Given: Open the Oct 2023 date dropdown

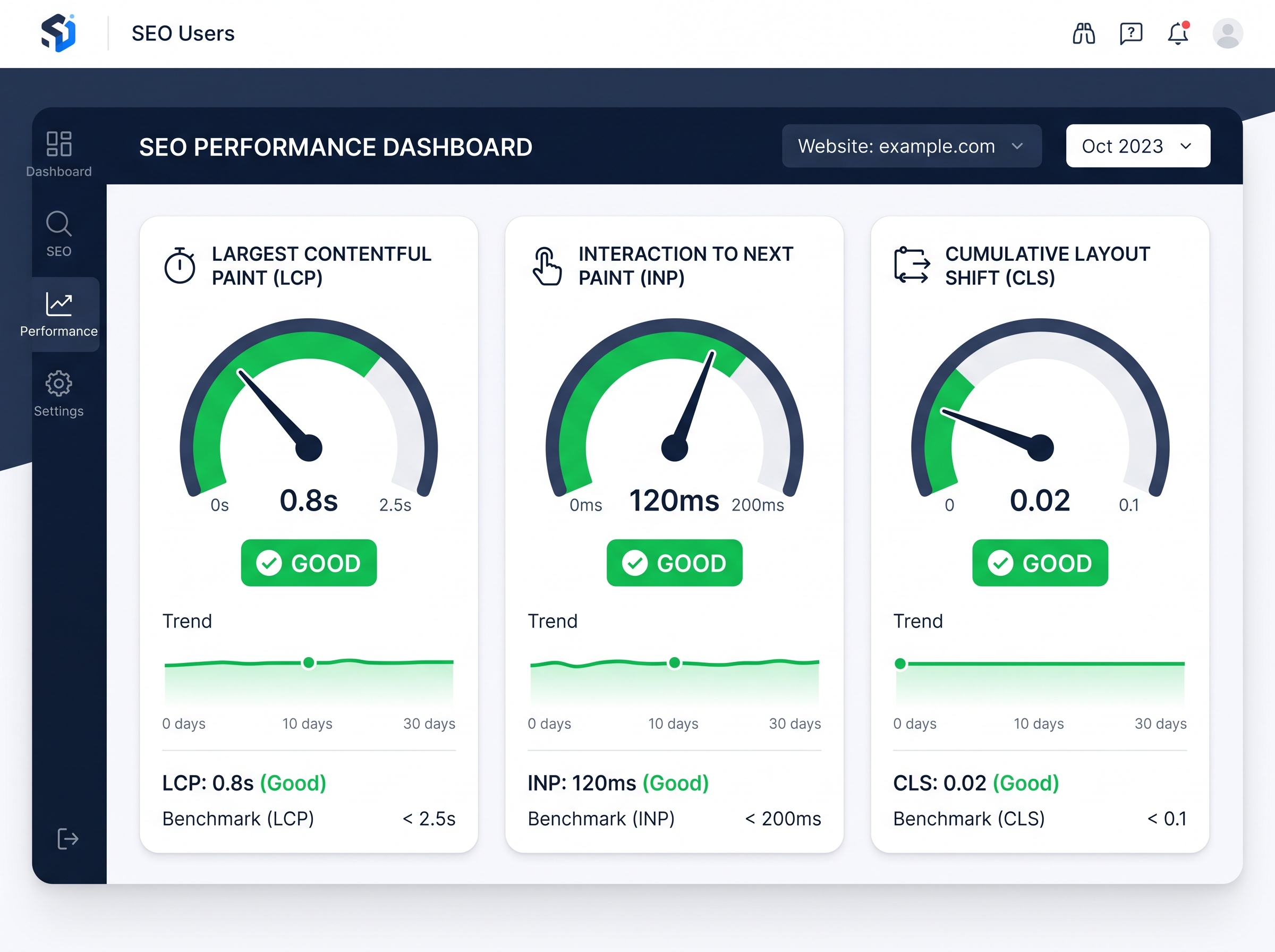Looking at the screenshot, I should pos(1138,146).
